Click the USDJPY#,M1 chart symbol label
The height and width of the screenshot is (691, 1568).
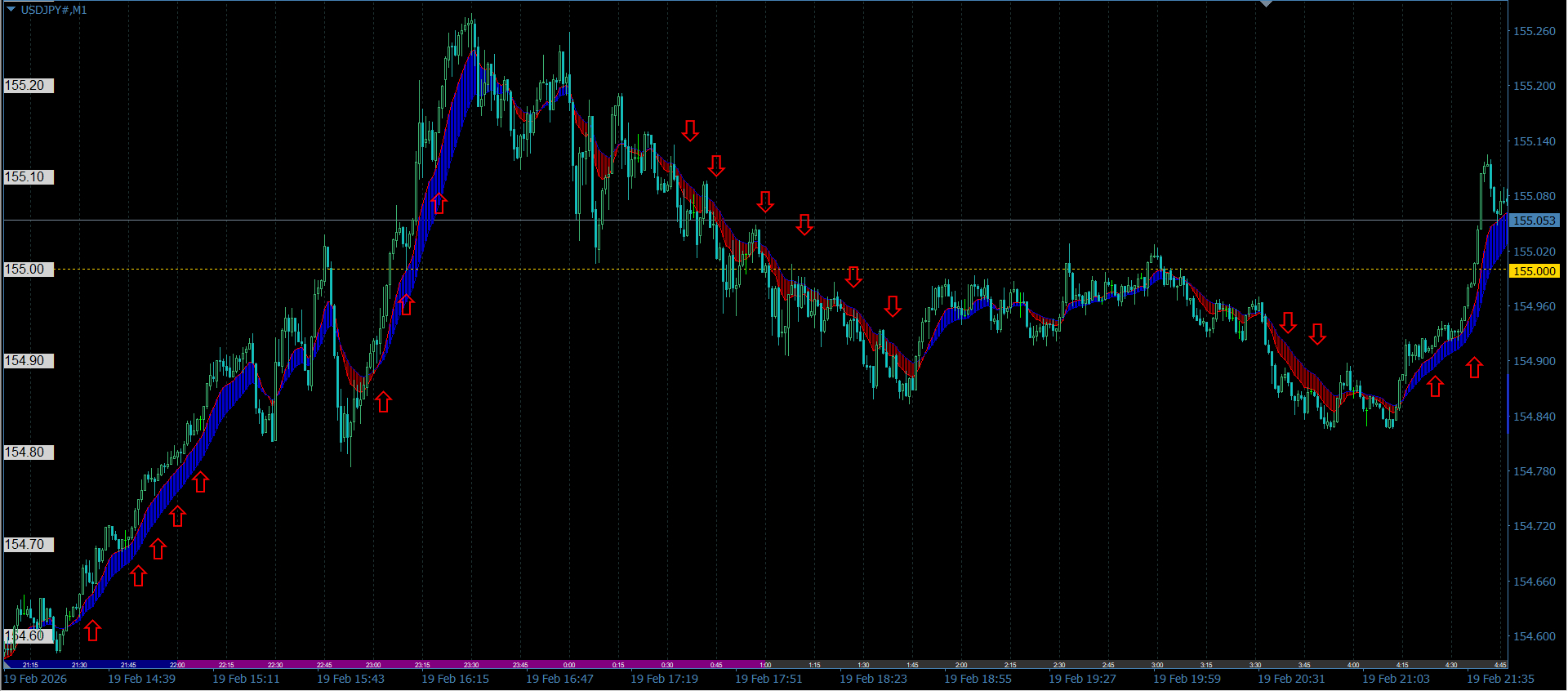54,10
